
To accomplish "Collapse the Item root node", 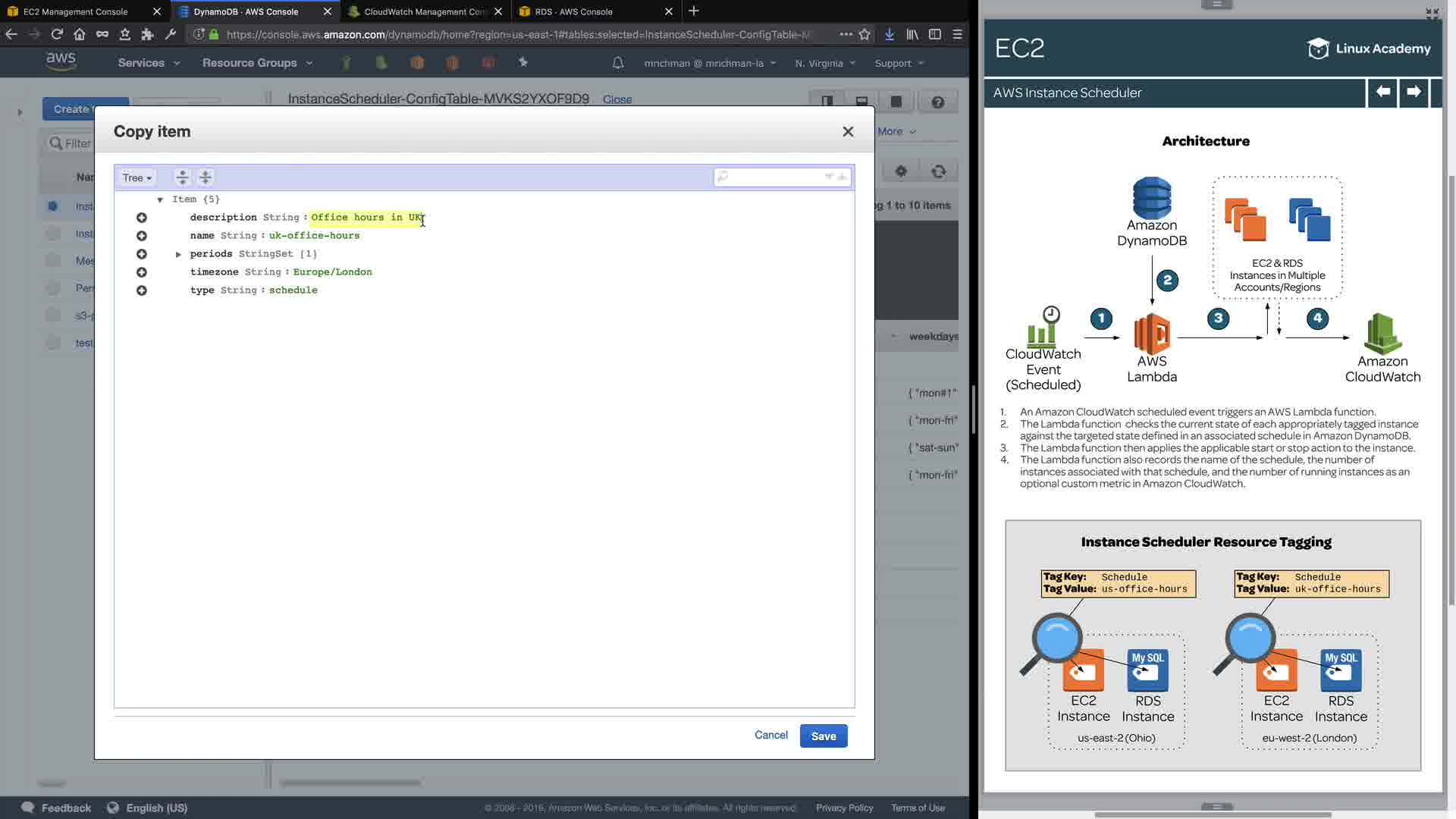I will point(160,199).
